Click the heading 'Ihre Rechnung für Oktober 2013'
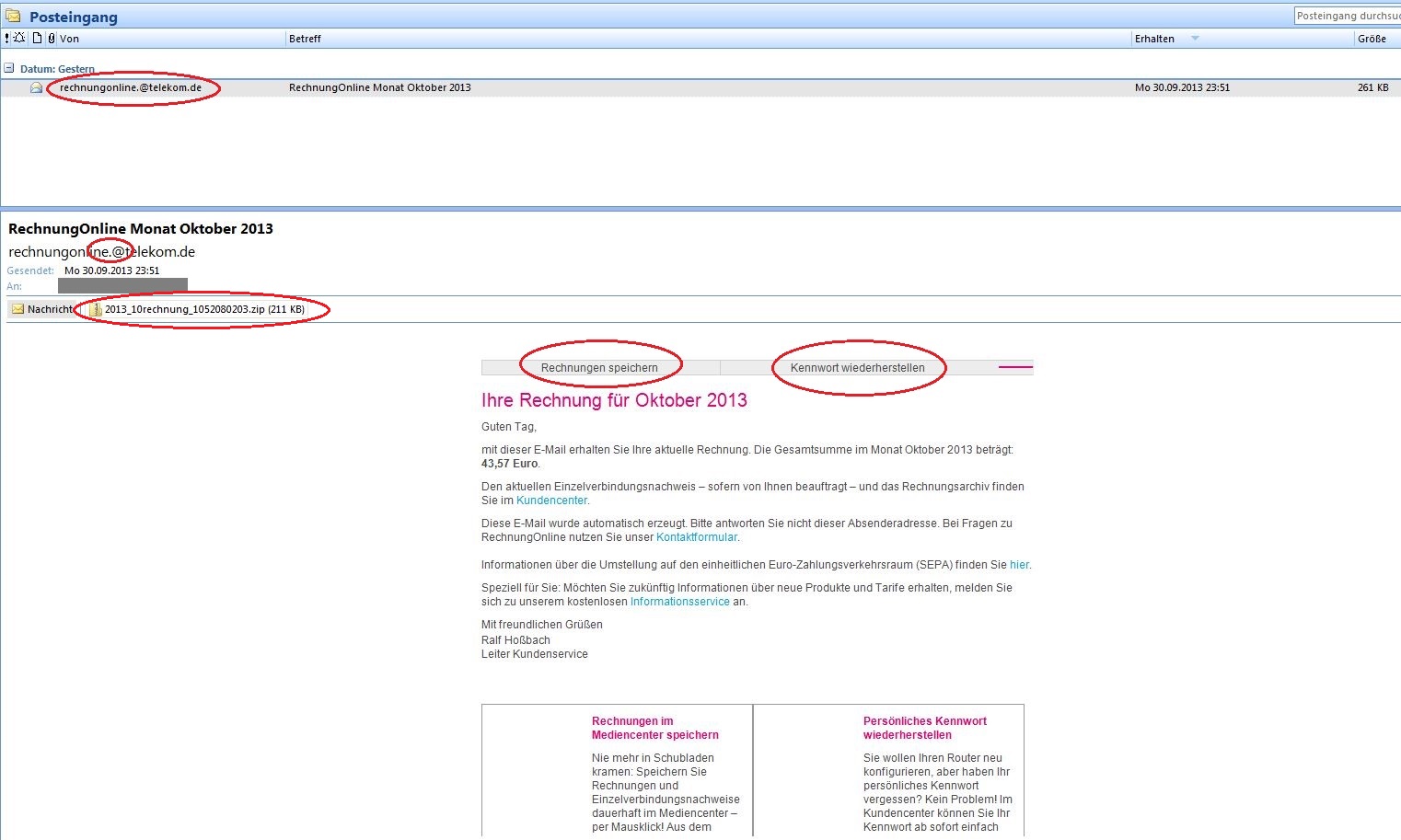Image resolution: width=1401 pixels, height=840 pixels. pyautogui.click(x=614, y=400)
